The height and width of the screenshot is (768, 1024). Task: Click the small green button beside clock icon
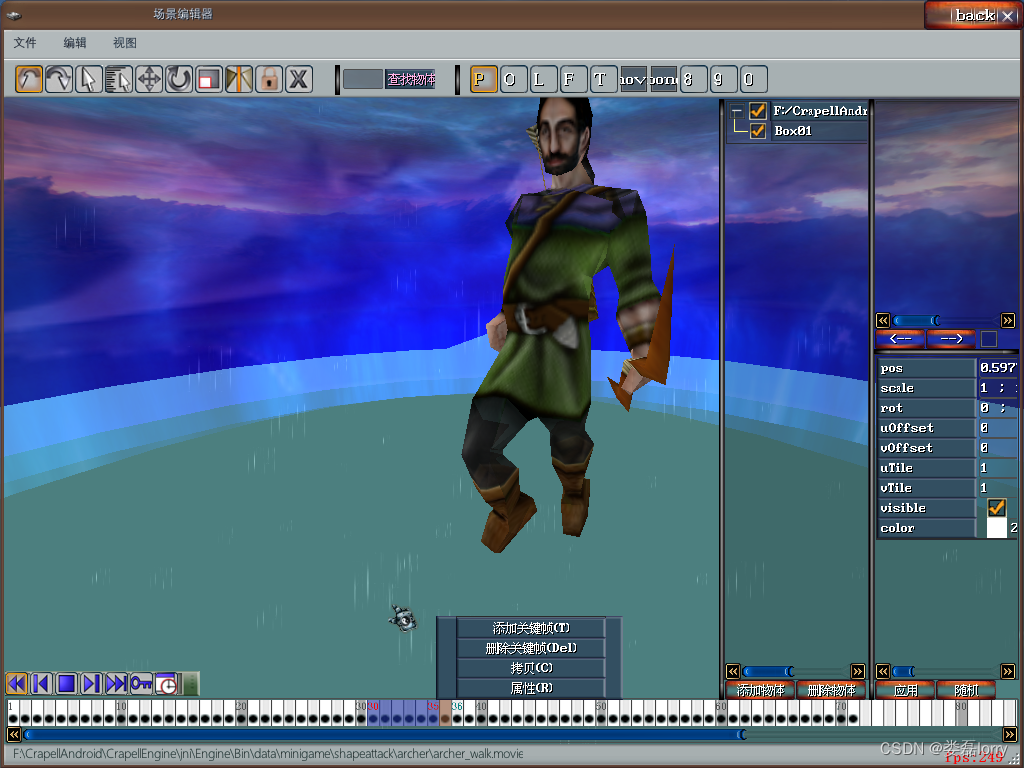tap(190, 684)
